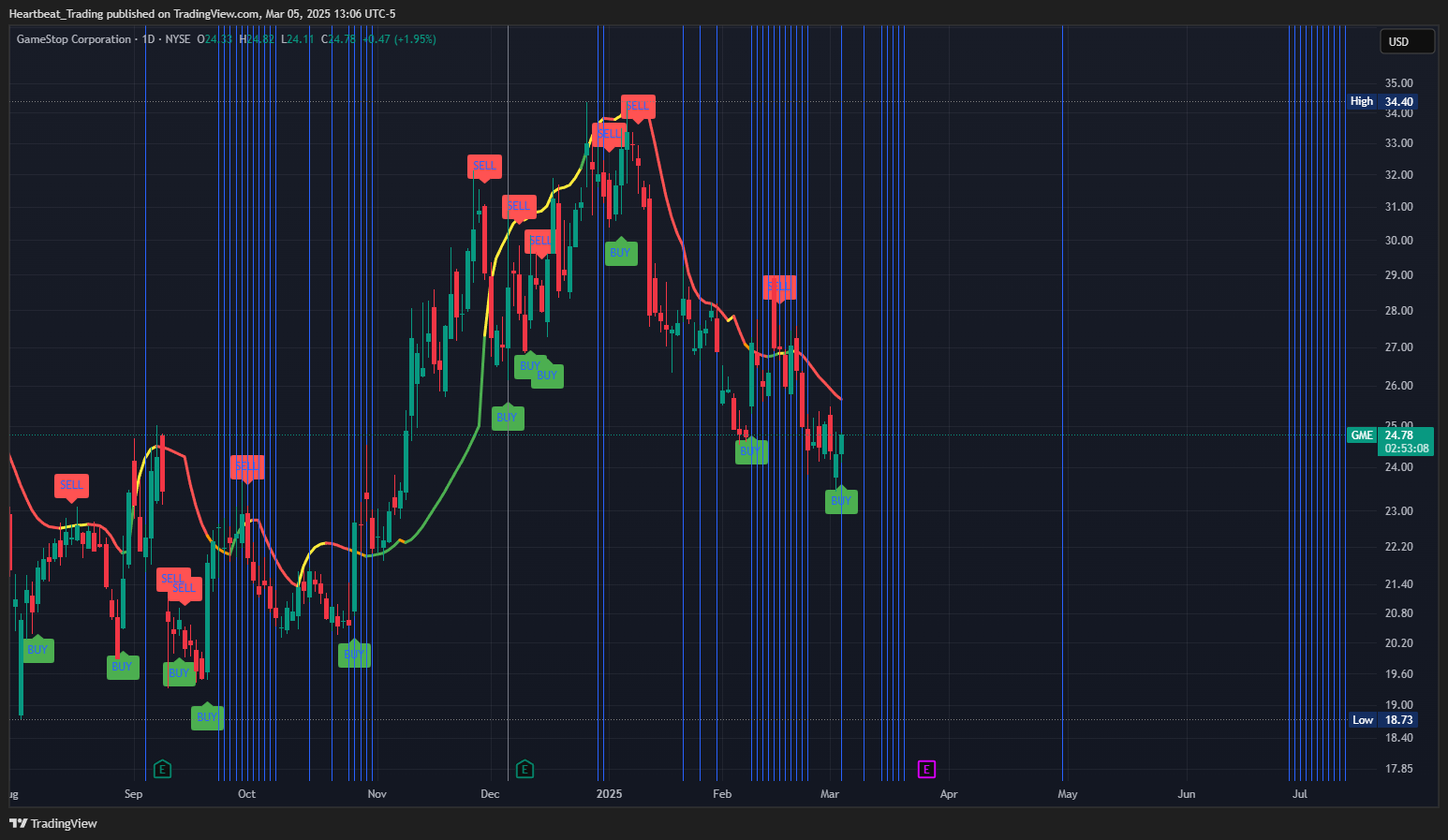1448x840 pixels.
Task: Click the May label on the time axis
Action: [1068, 794]
